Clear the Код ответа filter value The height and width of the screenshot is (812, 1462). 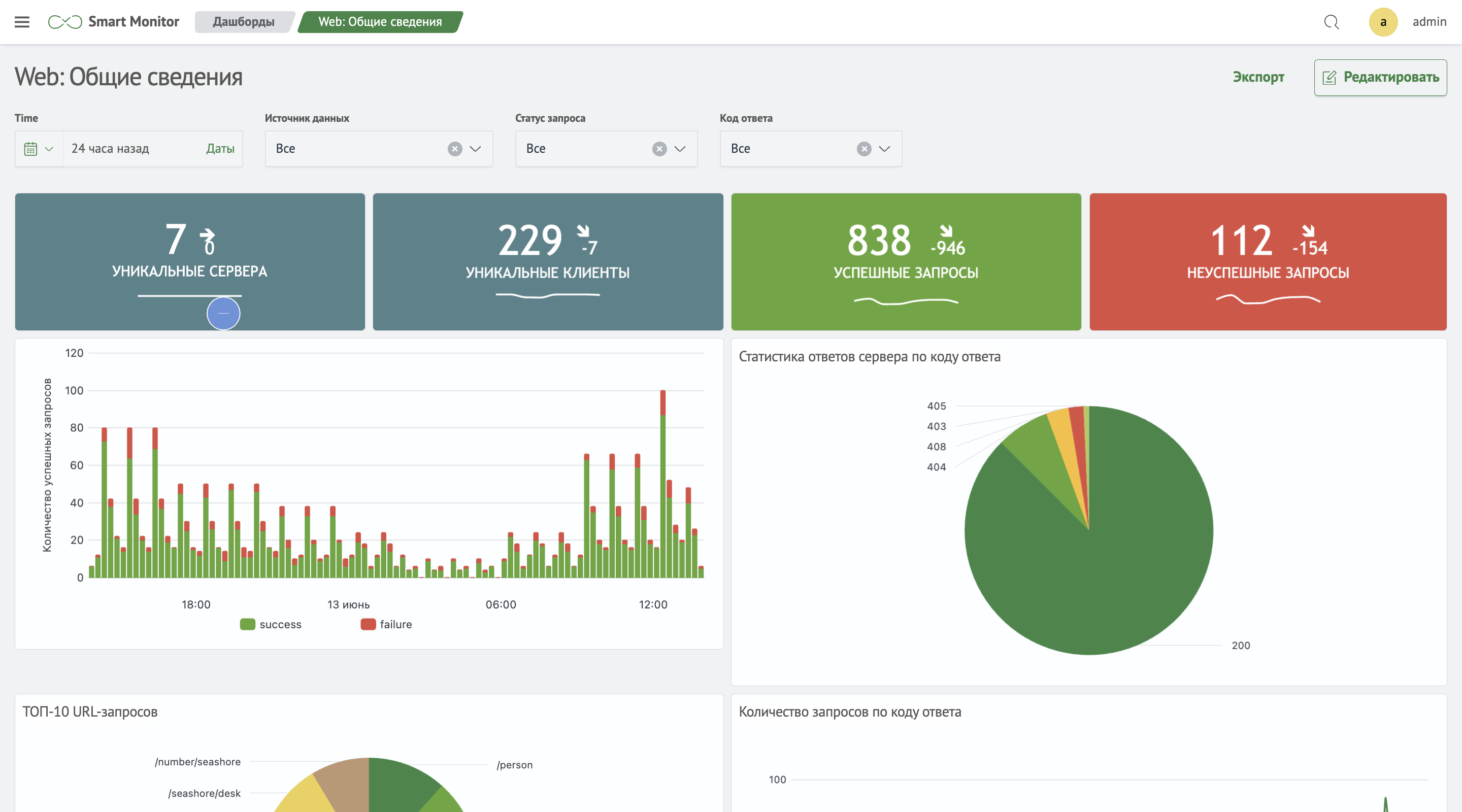864,149
